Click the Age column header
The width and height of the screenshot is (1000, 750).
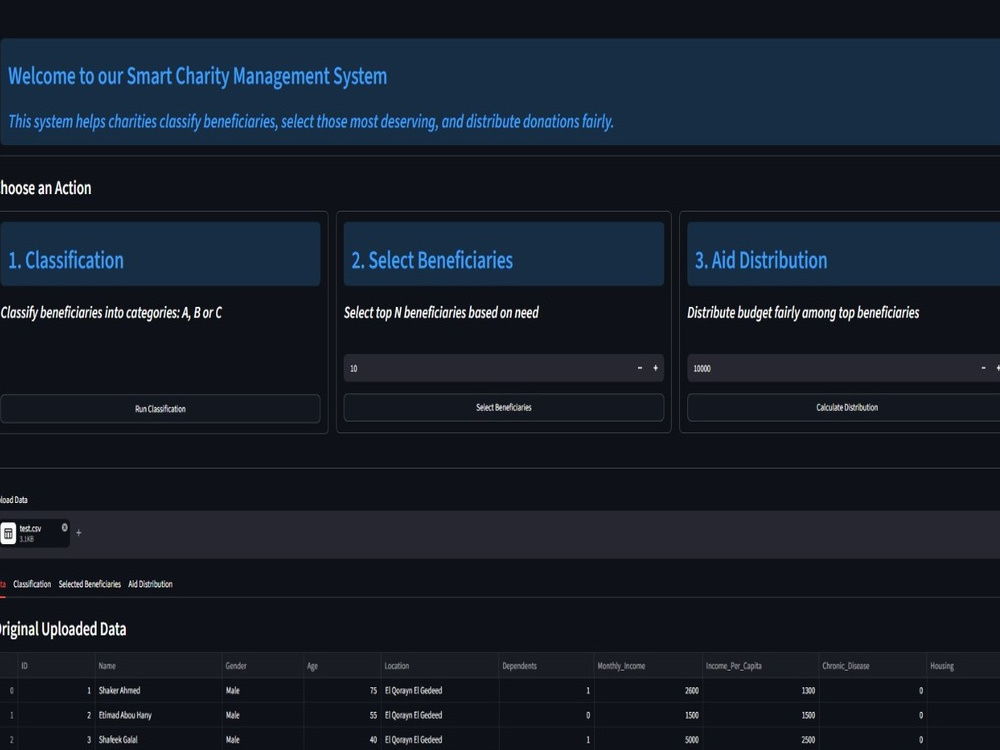pyautogui.click(x=342, y=666)
